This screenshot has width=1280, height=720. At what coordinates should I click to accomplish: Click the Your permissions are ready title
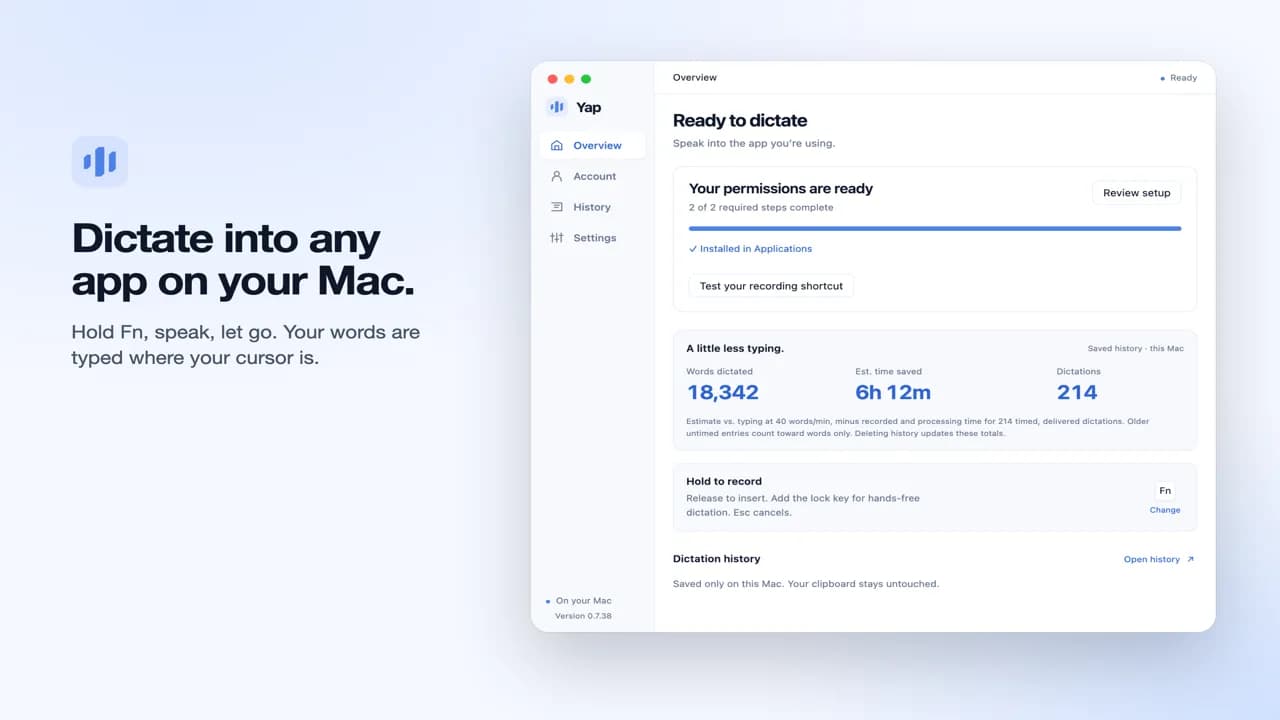click(x=781, y=188)
